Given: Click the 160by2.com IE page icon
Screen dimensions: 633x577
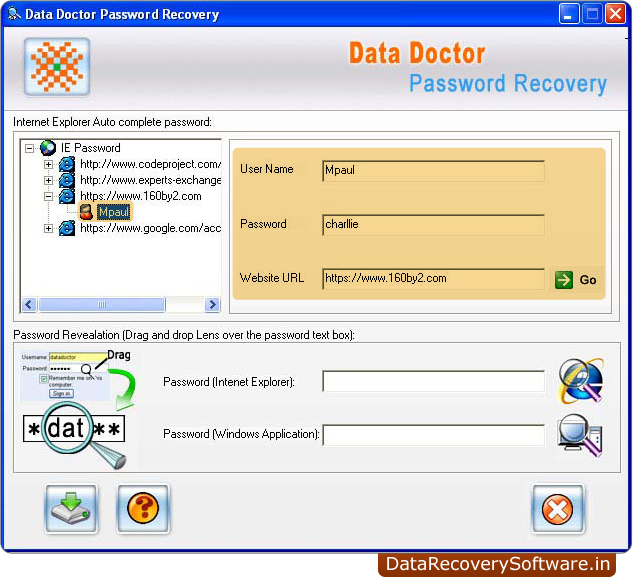Looking at the screenshot, I should click(67, 196).
